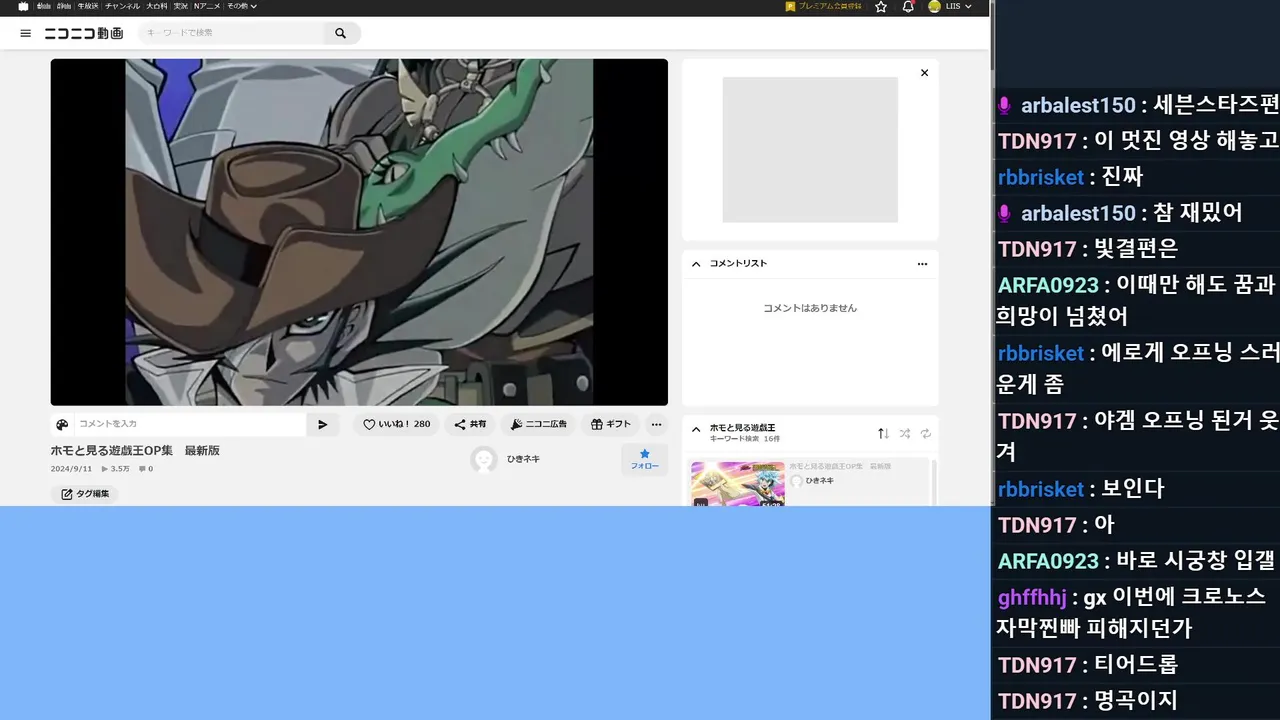The width and height of the screenshot is (1280, 720).
Task: Click the ニコニコ広告 button
Action: [538, 424]
